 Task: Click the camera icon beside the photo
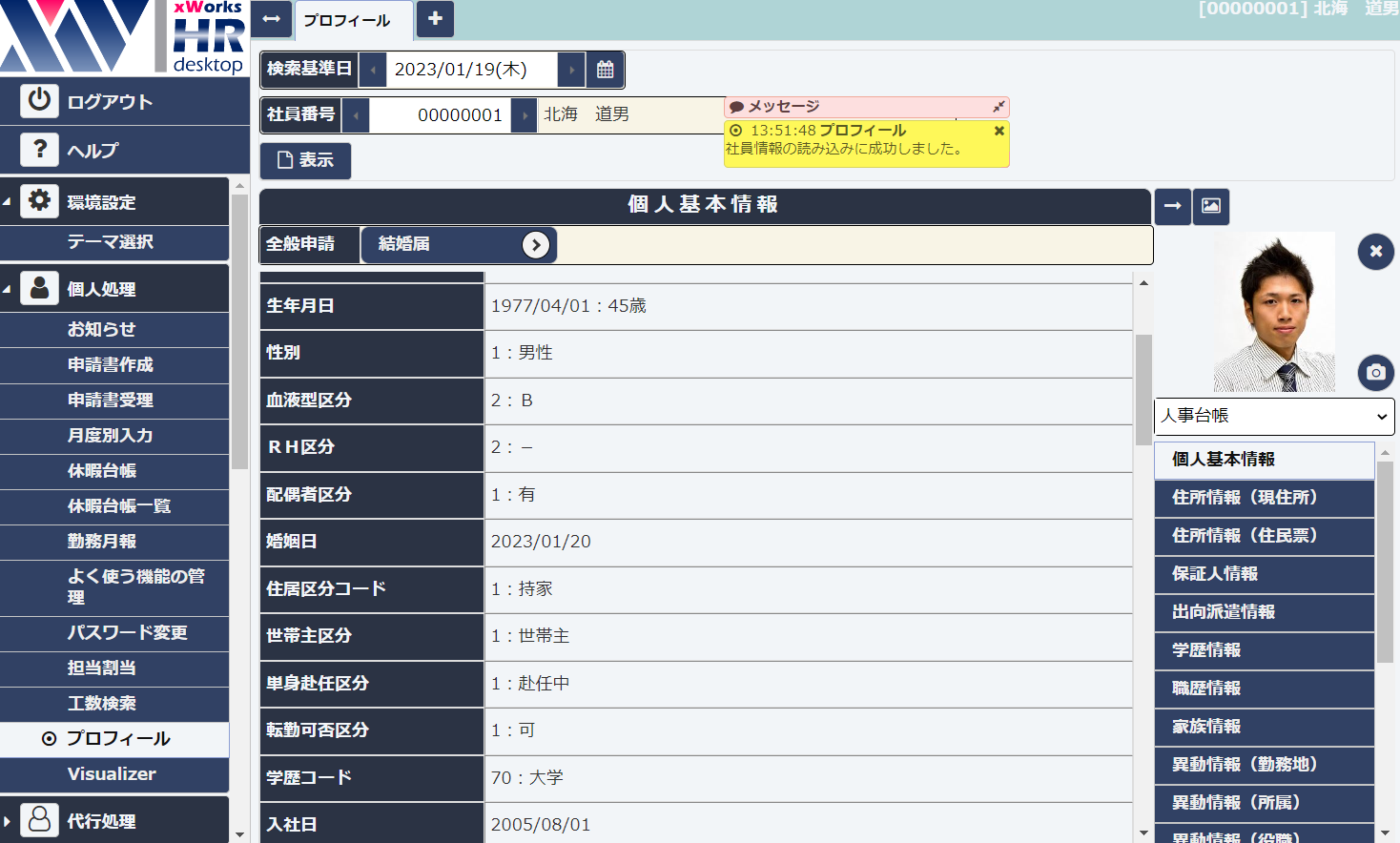(1375, 372)
